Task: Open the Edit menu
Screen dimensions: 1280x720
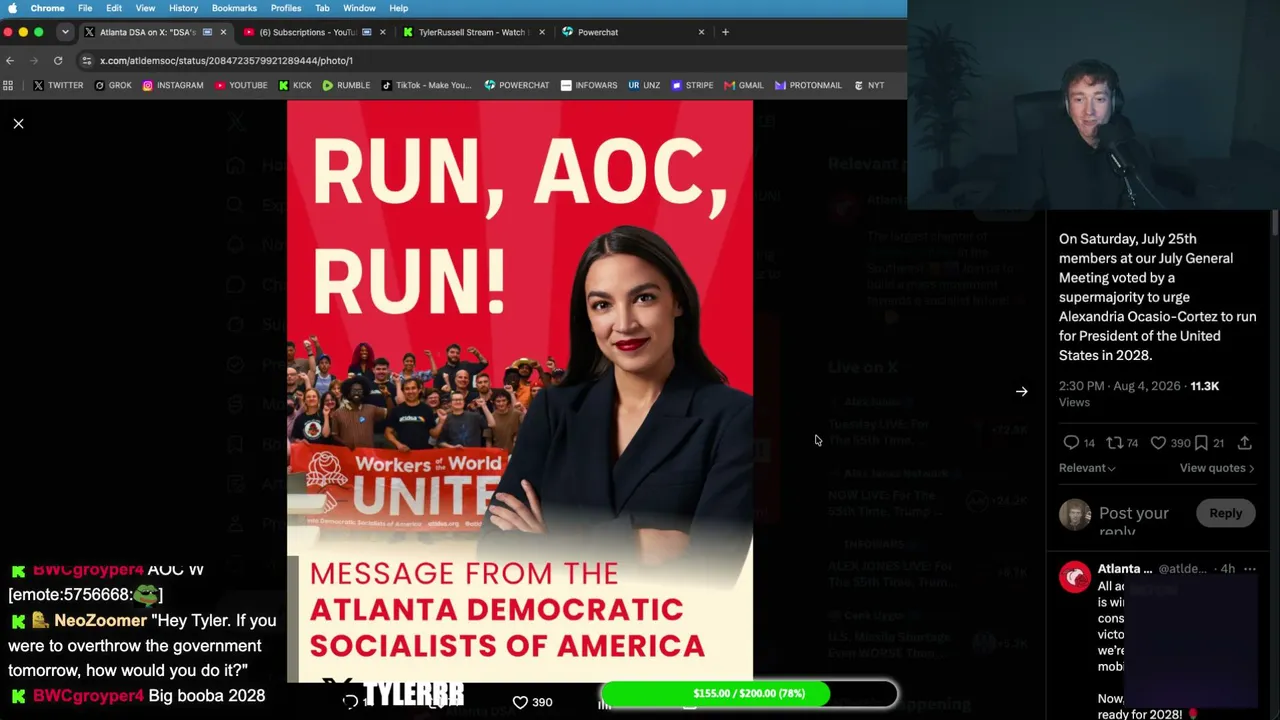Action: click(114, 8)
